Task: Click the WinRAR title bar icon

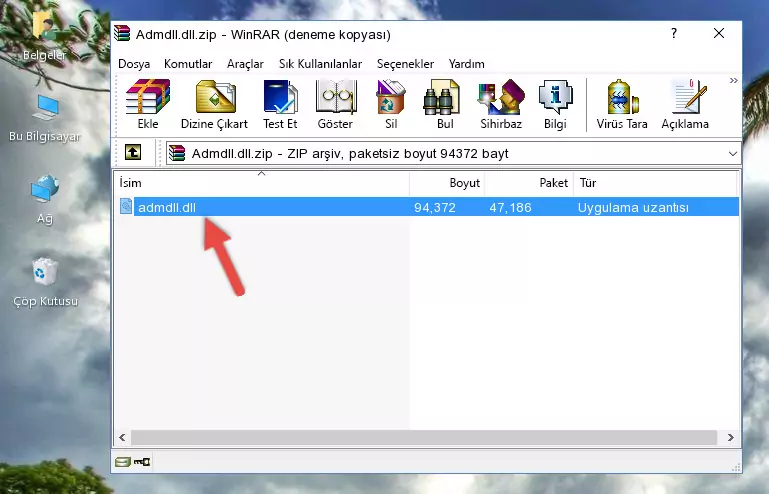Action: coord(122,34)
